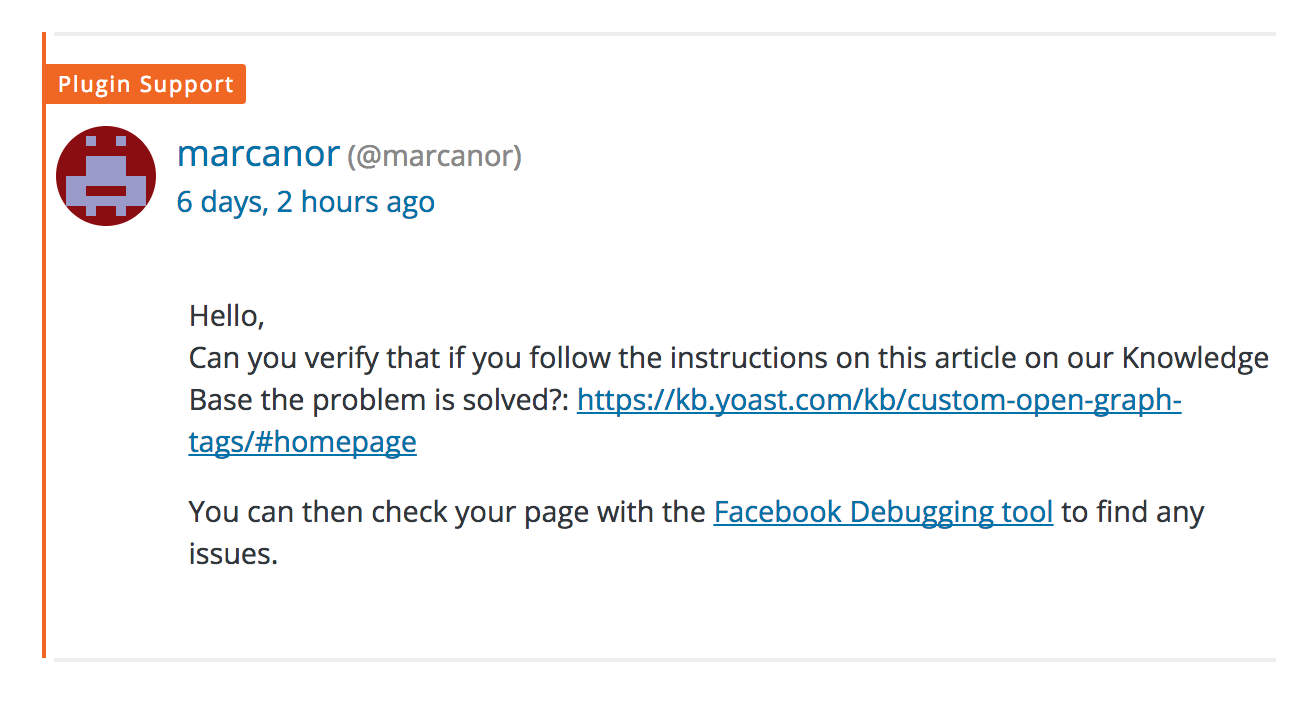This screenshot has height=702, width=1316.
Task: Click the 'tags/#homepage' link portion
Action: tap(302, 443)
